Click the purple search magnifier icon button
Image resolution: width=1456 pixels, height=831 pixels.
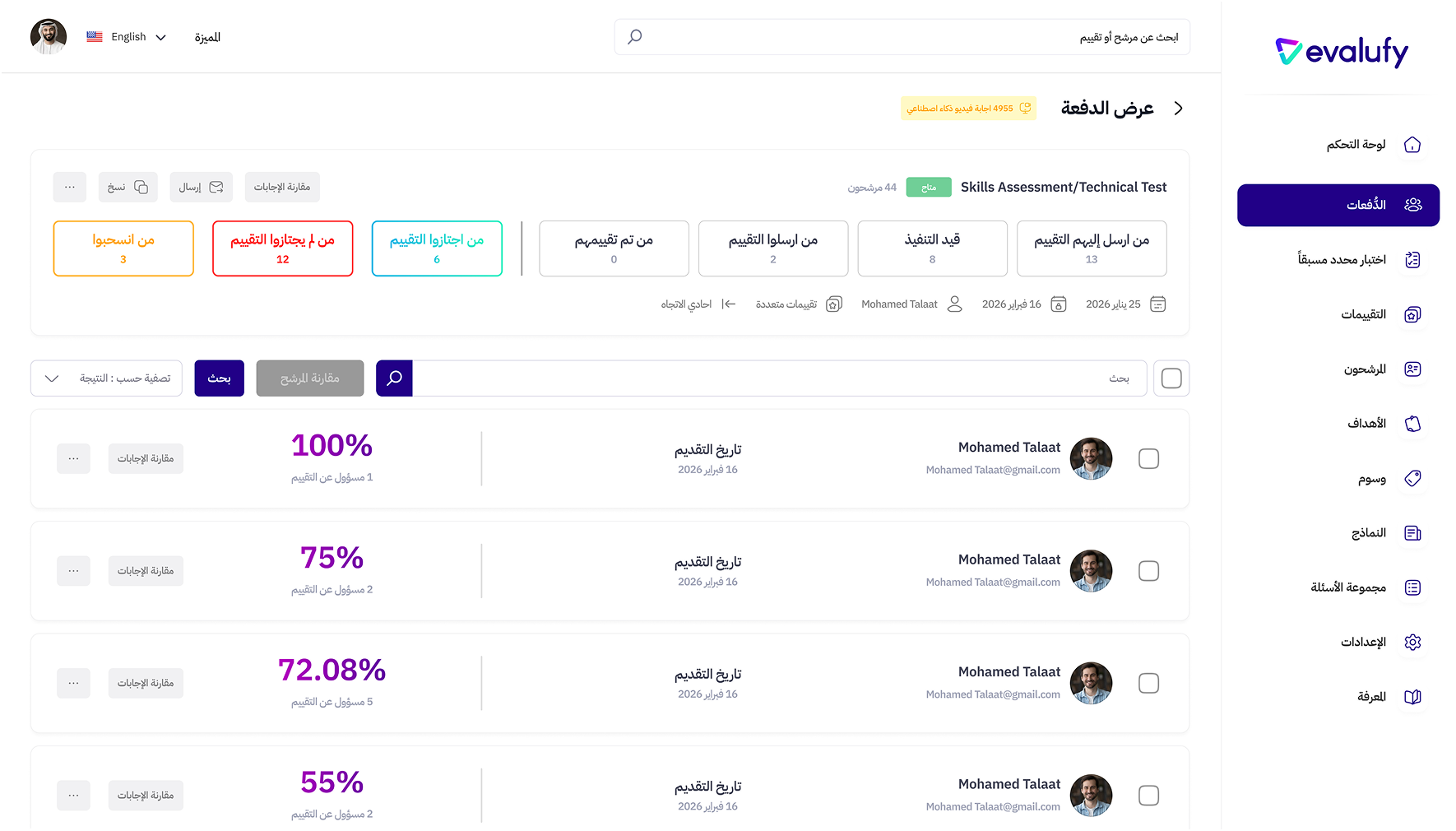394,378
